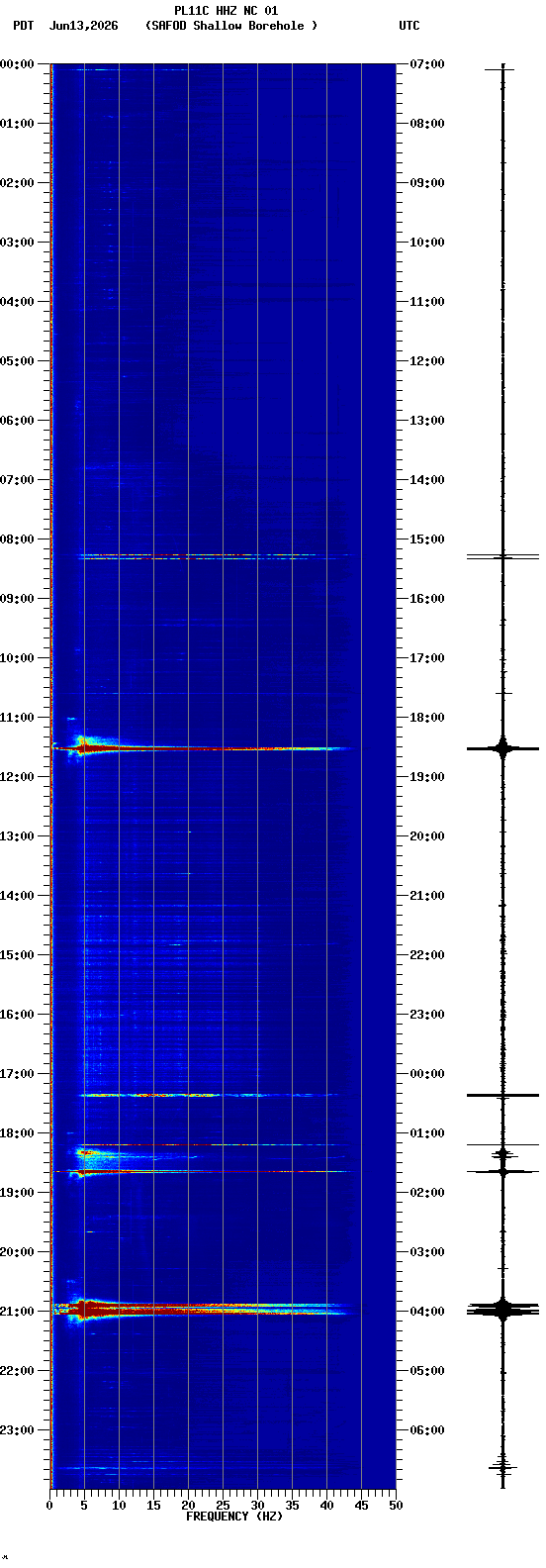
Task: Click the 0 Hz frequency tick label
Action: [x=49, y=1506]
